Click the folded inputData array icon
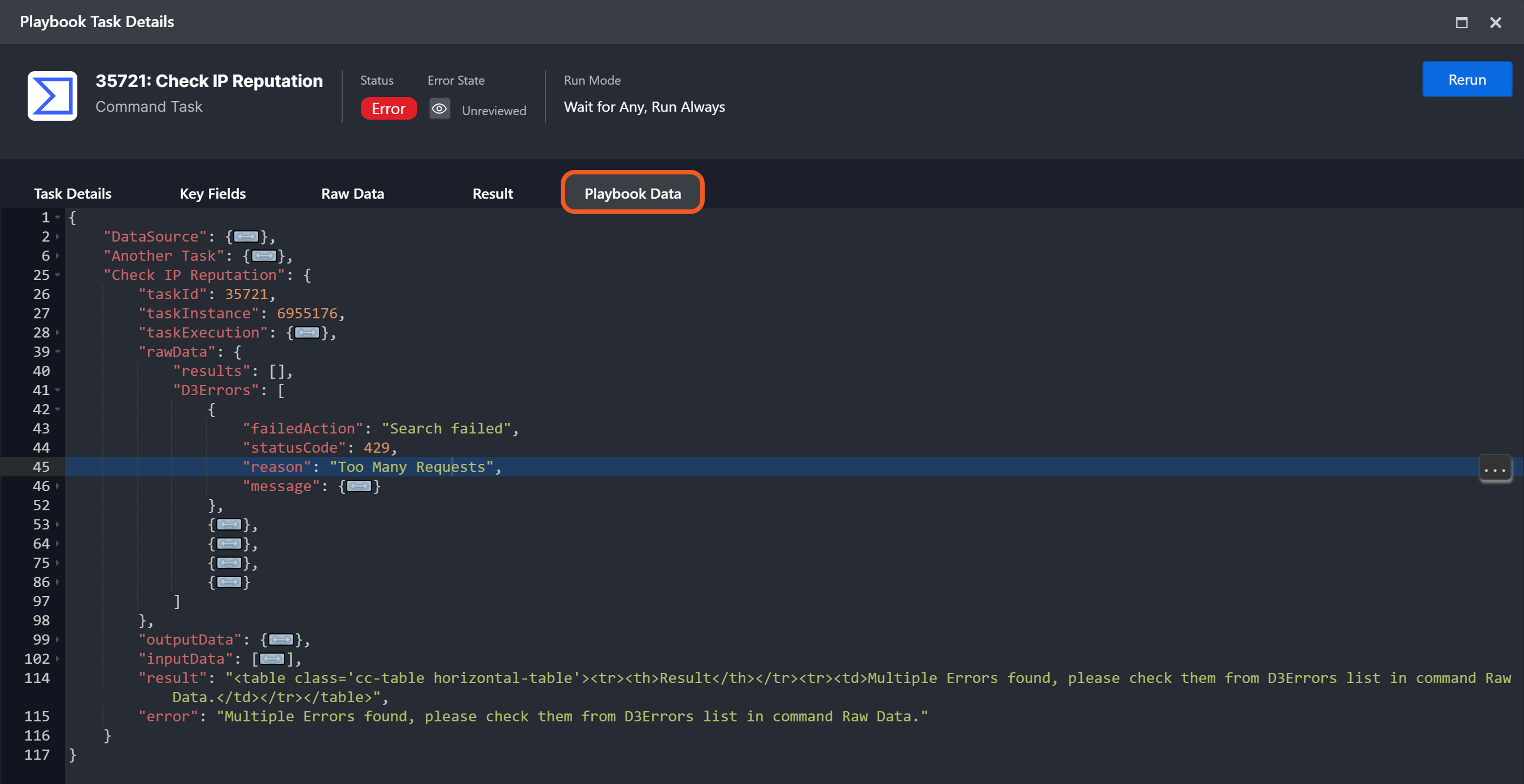The width and height of the screenshot is (1524, 784). [272, 659]
